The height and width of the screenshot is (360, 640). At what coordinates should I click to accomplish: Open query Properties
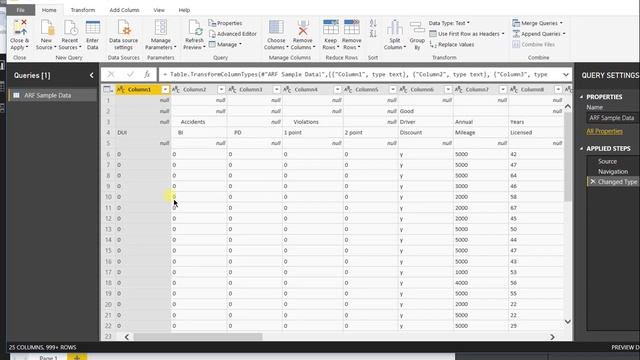coord(225,23)
